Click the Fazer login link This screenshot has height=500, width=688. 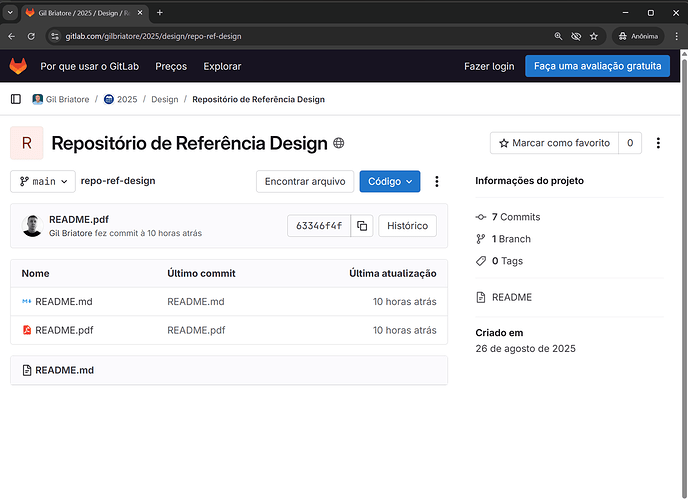click(x=489, y=66)
